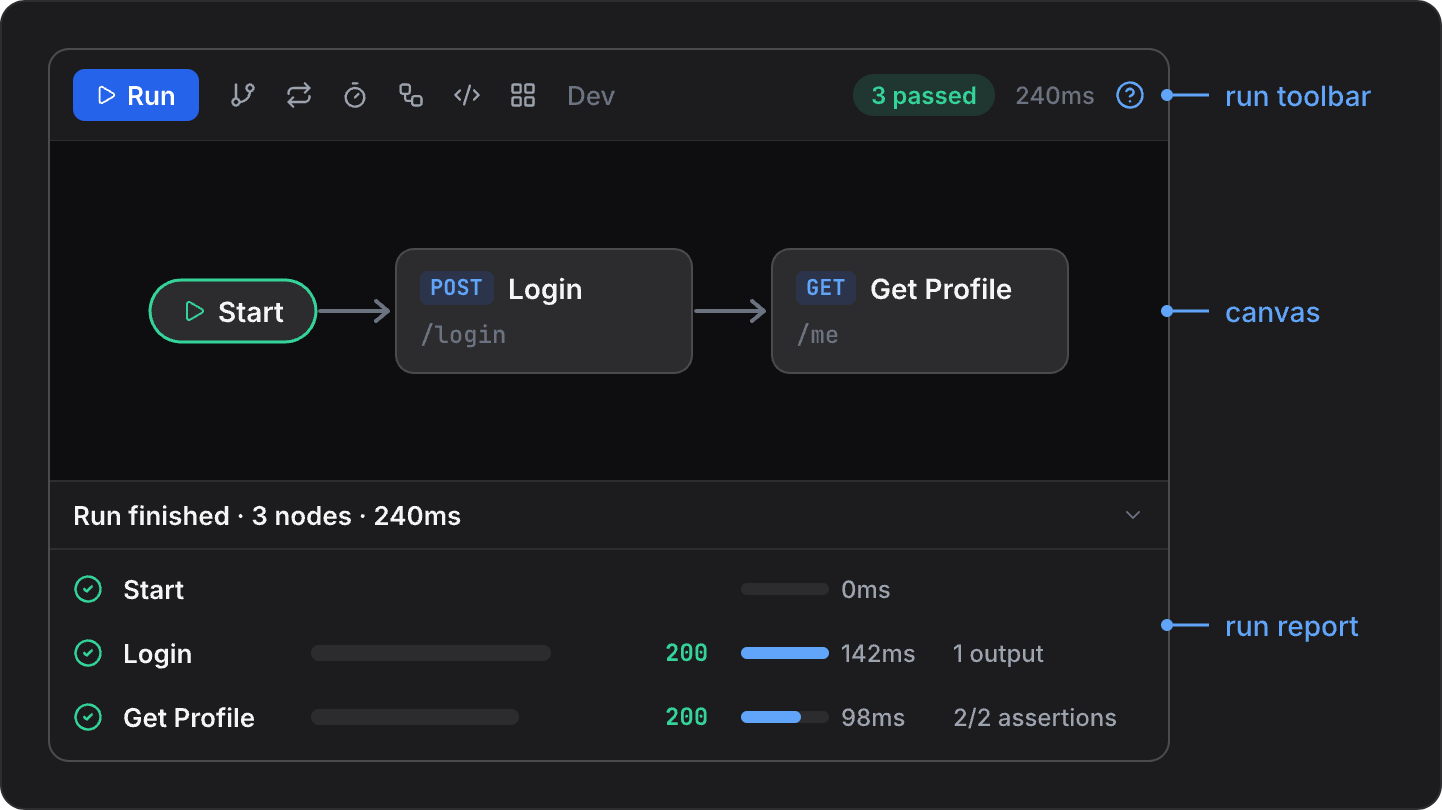Select the GET Get Profile node

pos(920,311)
